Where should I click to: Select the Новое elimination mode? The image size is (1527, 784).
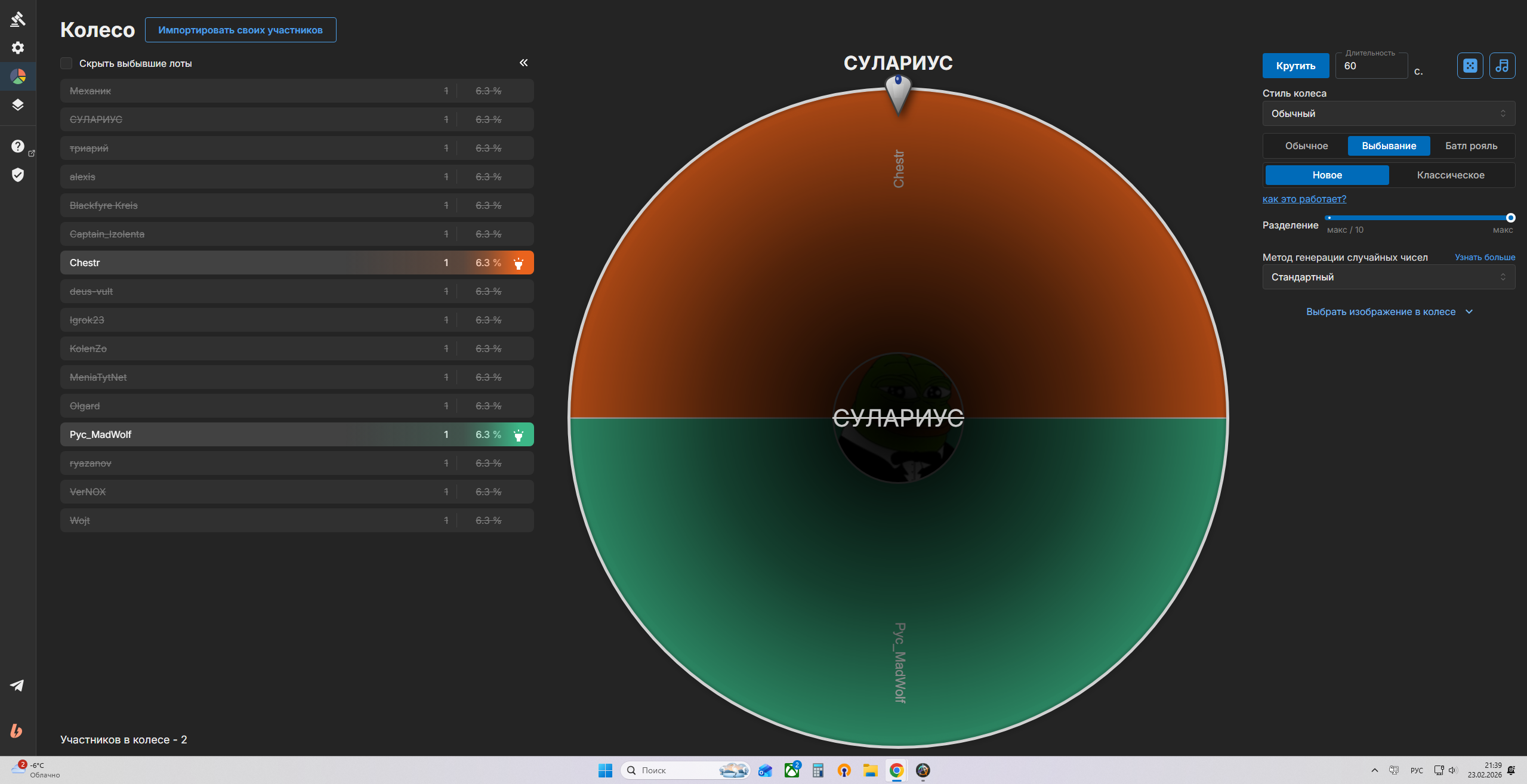tap(1327, 175)
